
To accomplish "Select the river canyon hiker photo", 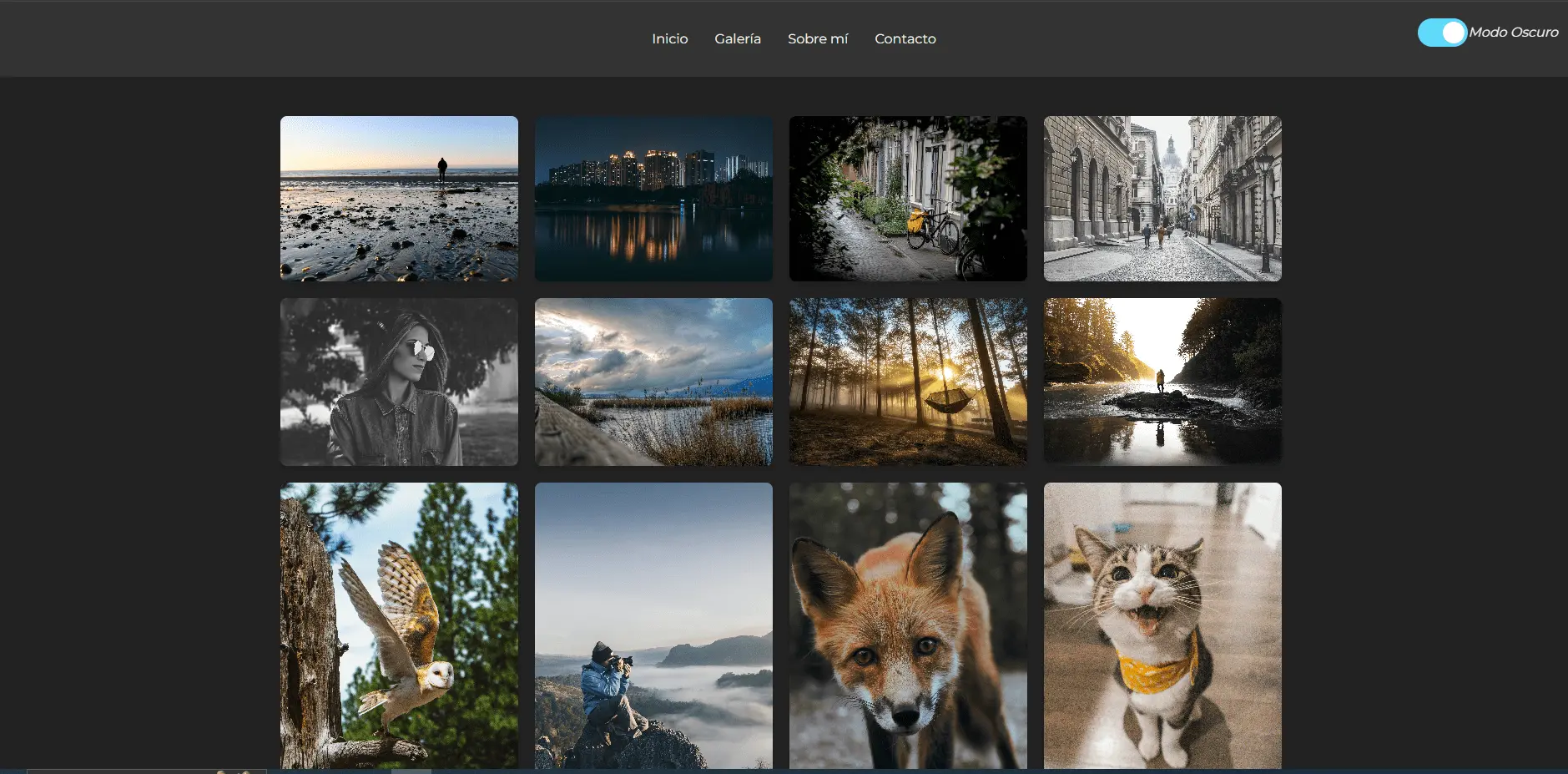I will (x=1162, y=381).
